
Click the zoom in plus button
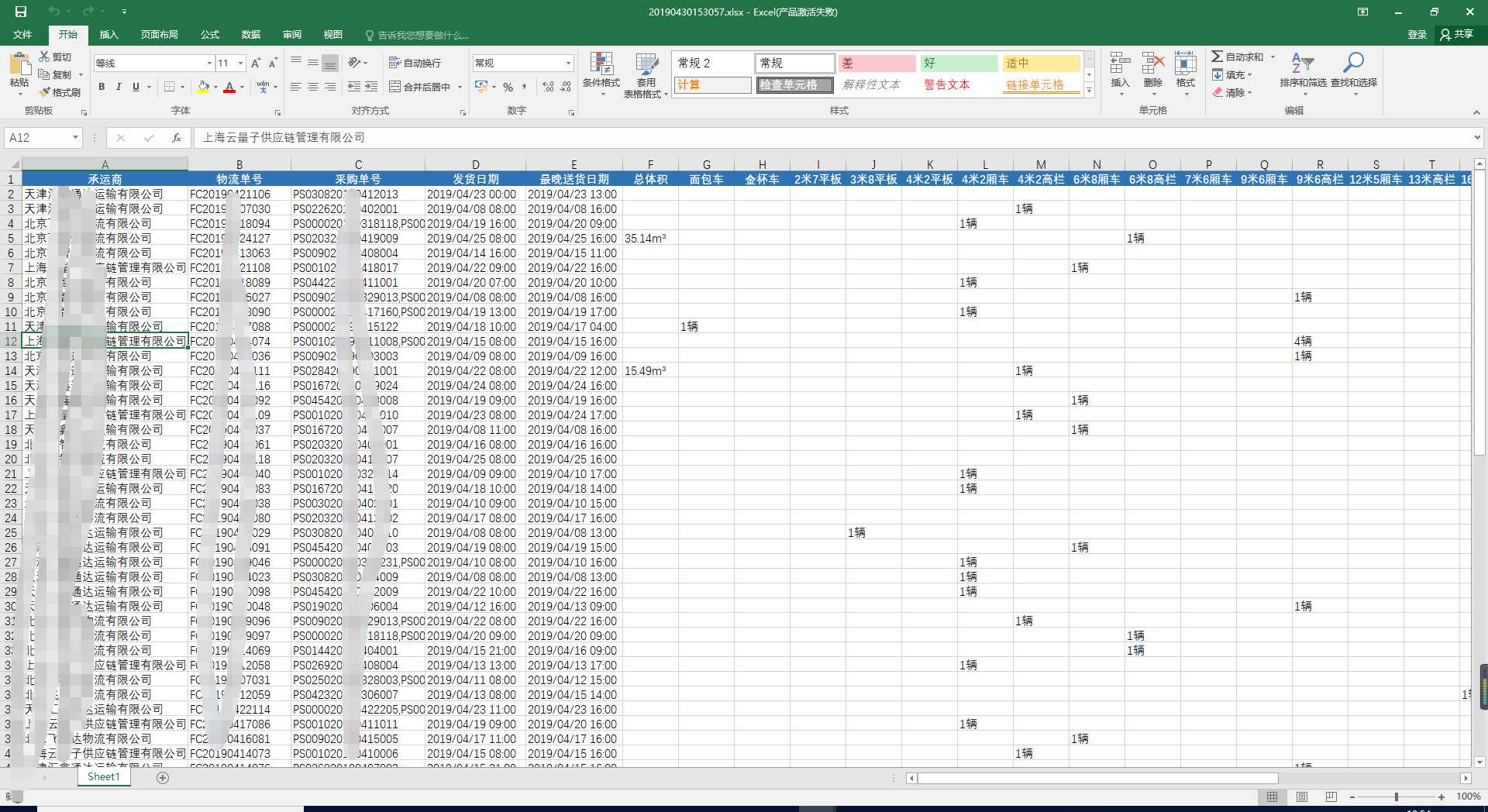click(1441, 797)
